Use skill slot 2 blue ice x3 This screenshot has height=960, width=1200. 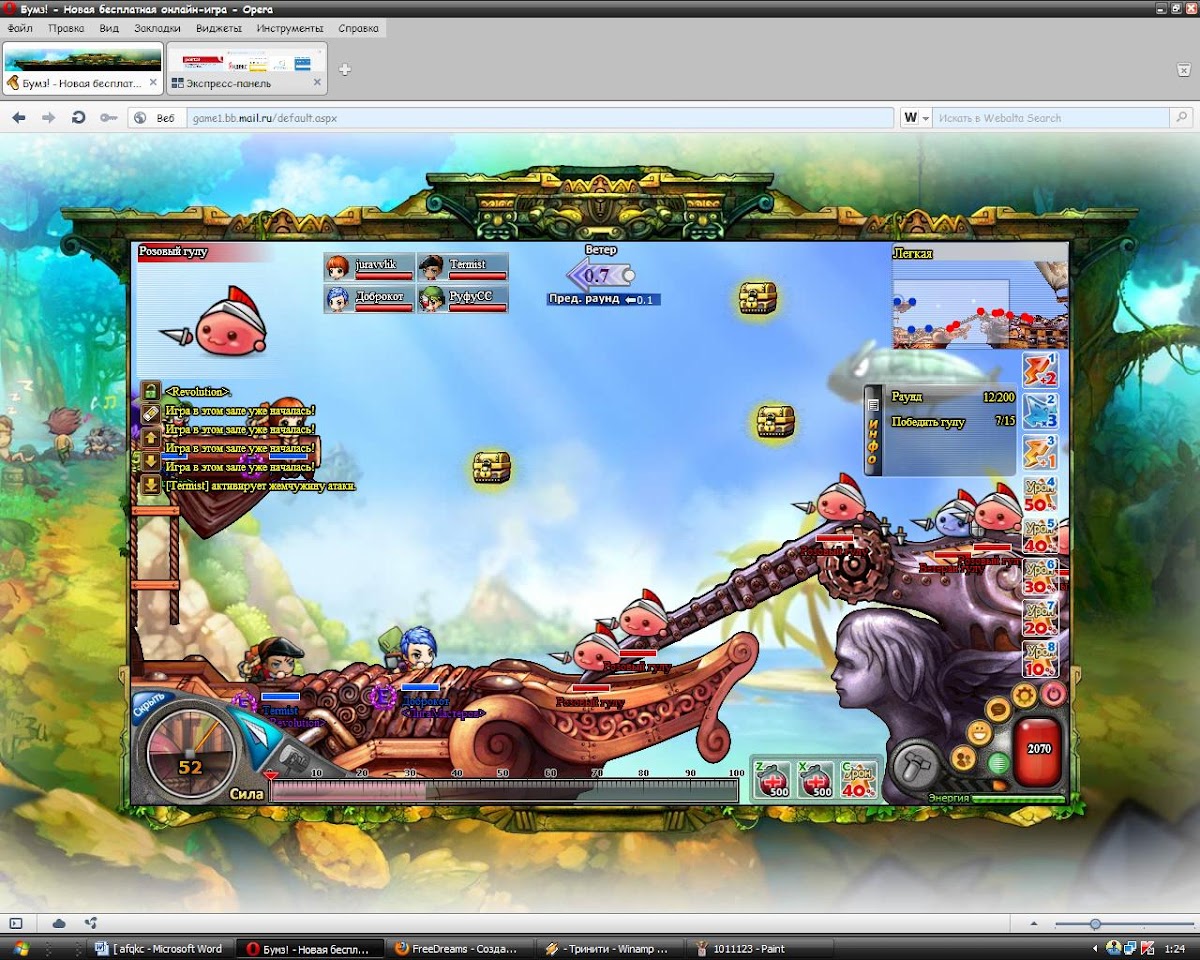tap(1039, 411)
